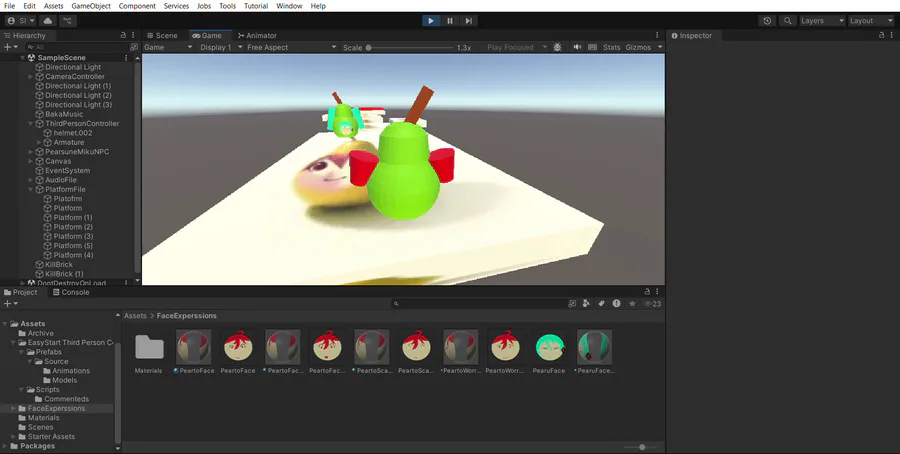900x454 pixels.
Task: Toggle the mute audio speaker icon
Action: tap(577, 47)
